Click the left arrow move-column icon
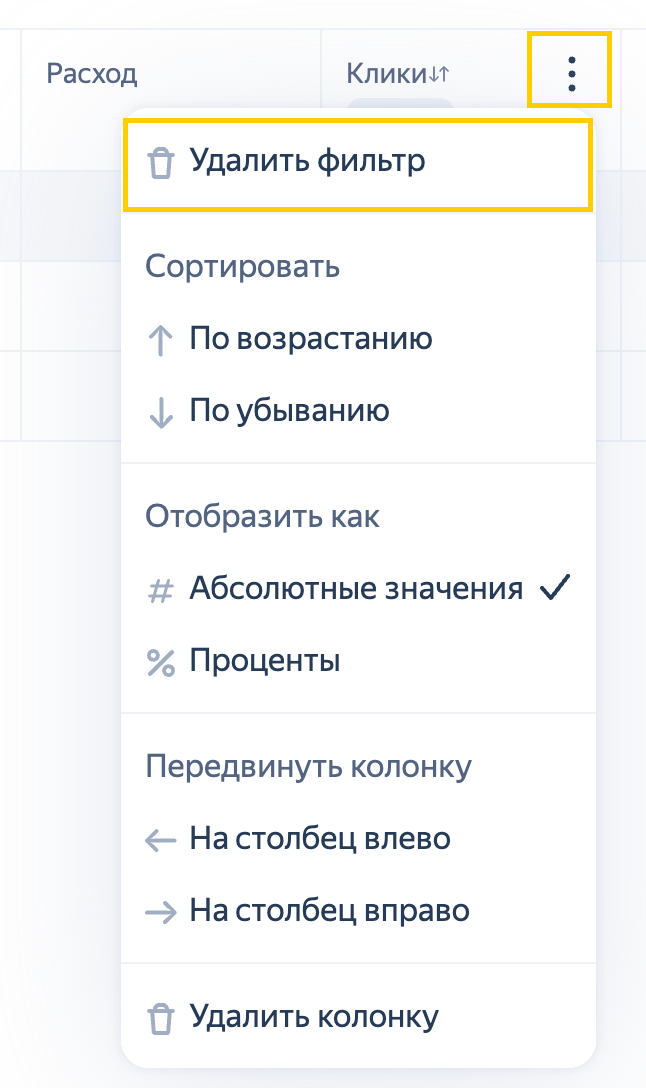This screenshot has height=1088, width=646. point(160,841)
